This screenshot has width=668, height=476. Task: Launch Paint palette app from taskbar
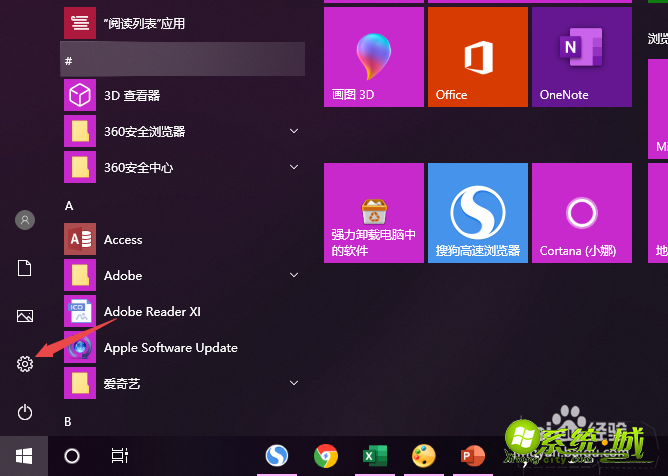[424, 456]
